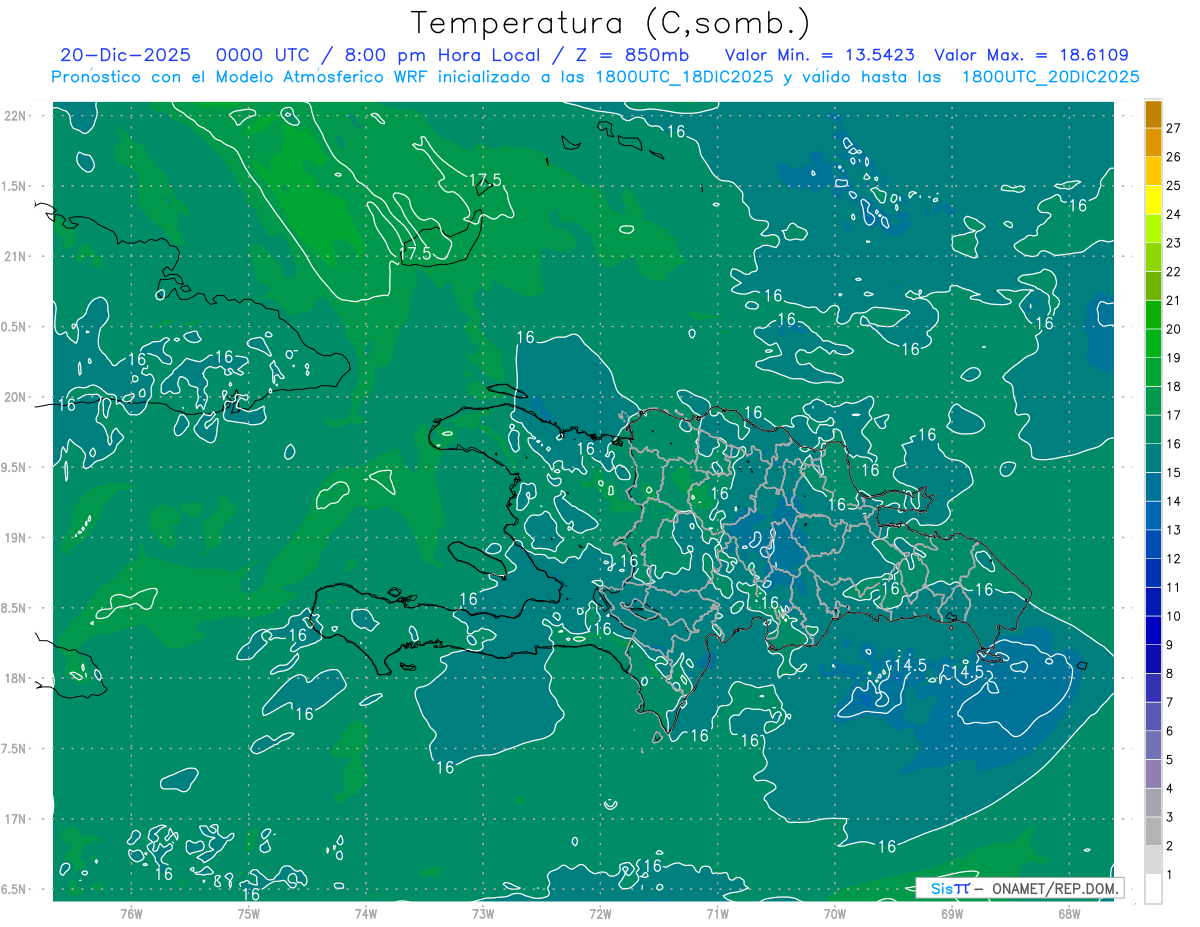1200x927 pixels.
Task: Click the '19N' latitude axis label
Action: pos(14,538)
